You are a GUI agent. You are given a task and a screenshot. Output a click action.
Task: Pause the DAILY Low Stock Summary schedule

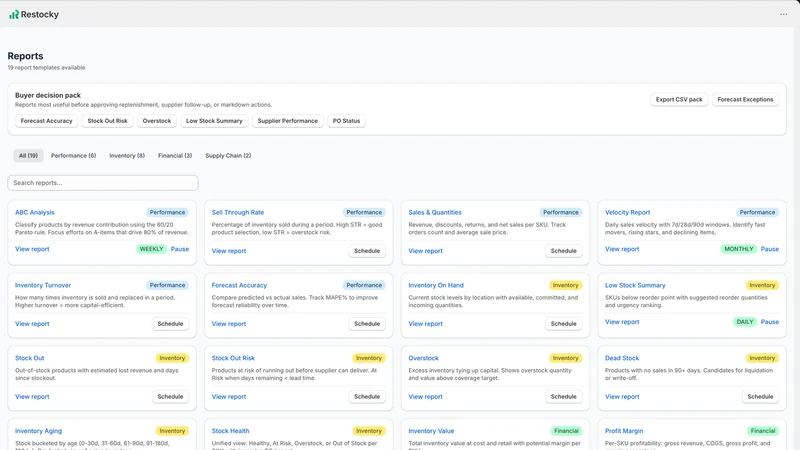769,322
